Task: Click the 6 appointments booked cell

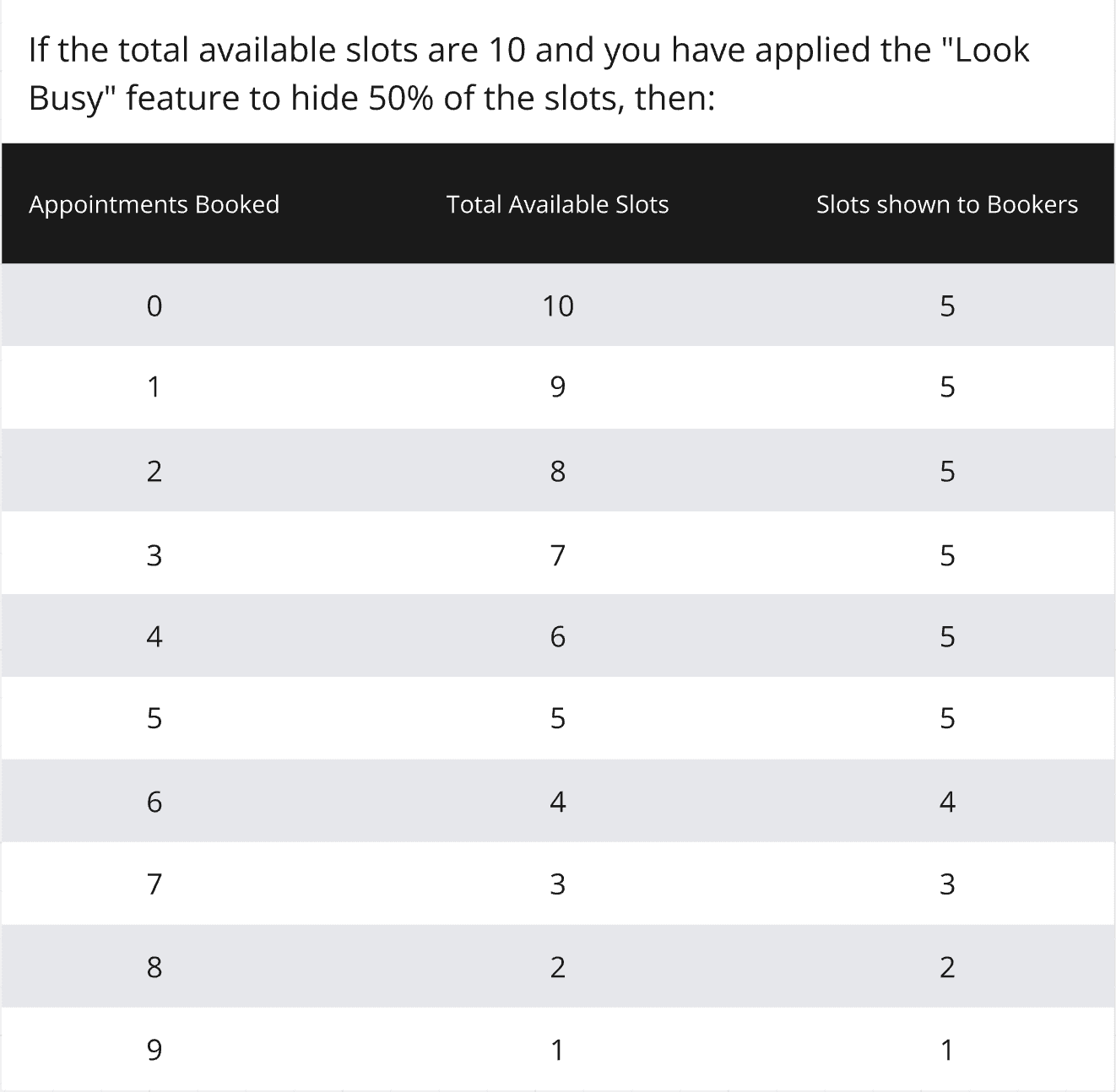Action: point(154,801)
